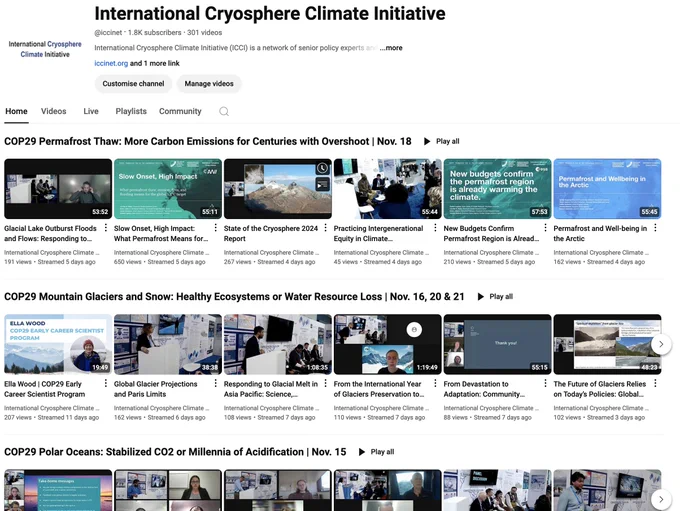This screenshot has width=680, height=511.
Task: Search the channel with magnifier icon
Action: 224,111
